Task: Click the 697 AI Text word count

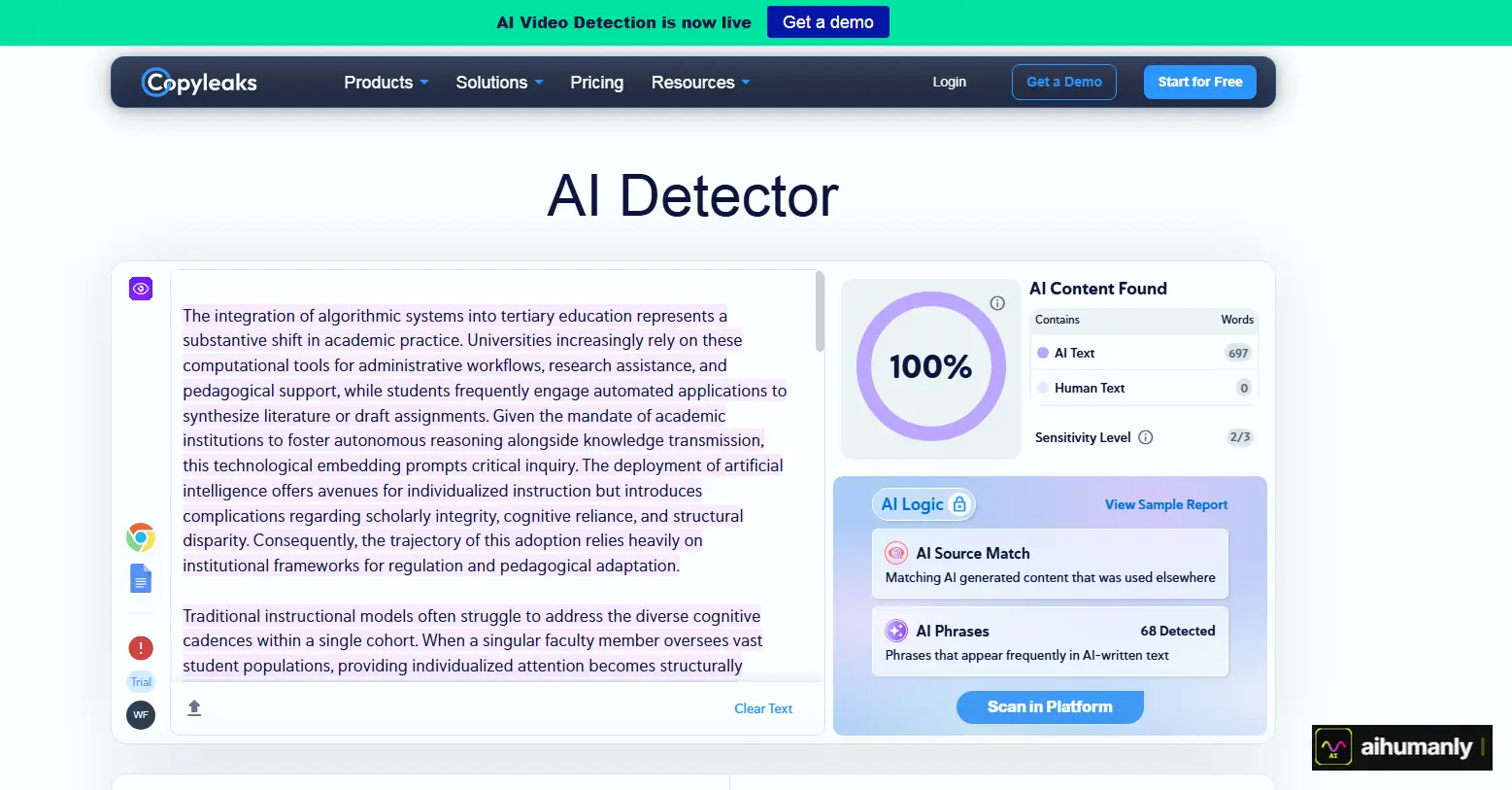Action: [1238, 353]
